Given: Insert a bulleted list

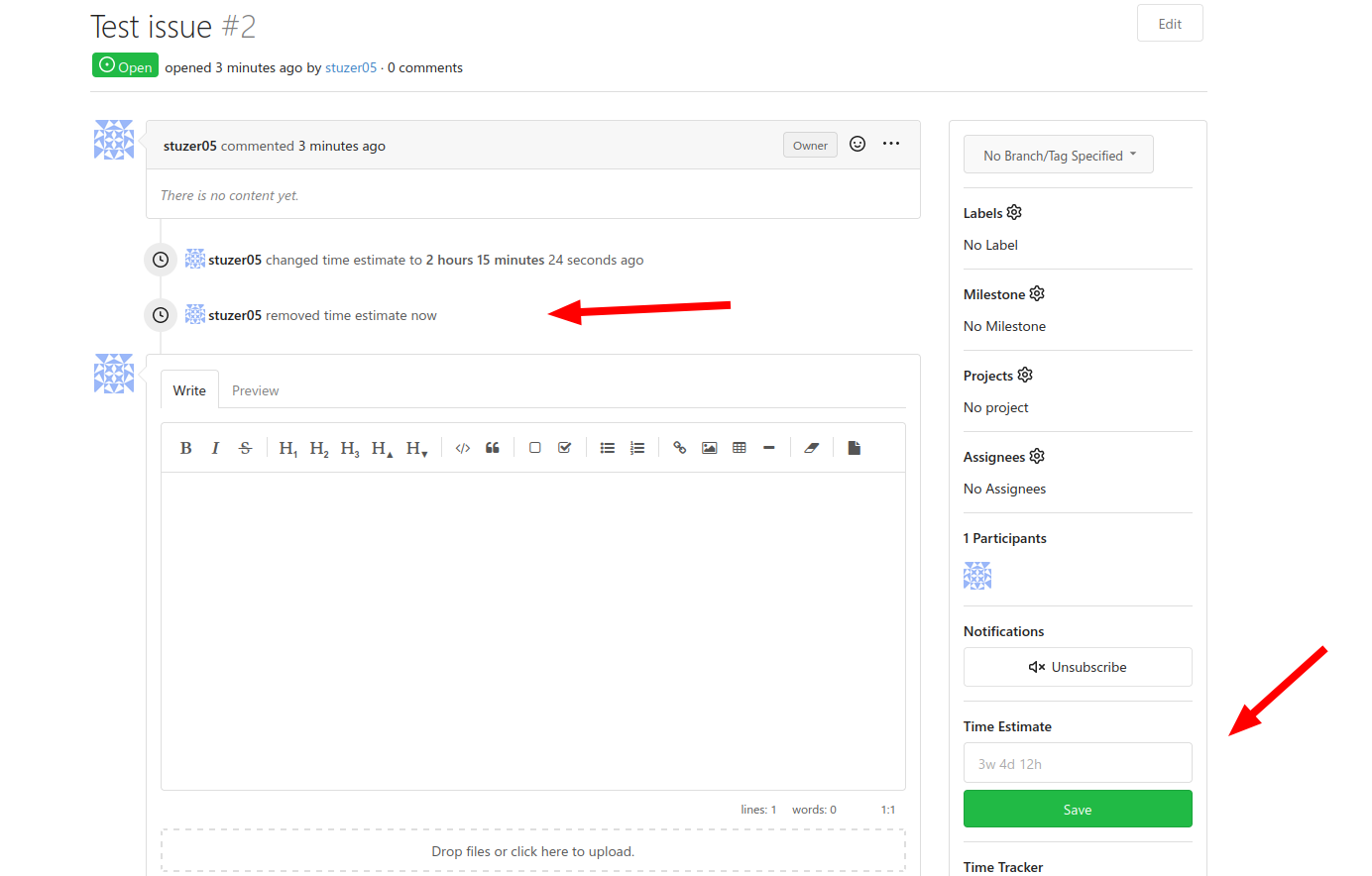Looking at the screenshot, I should tap(608, 448).
